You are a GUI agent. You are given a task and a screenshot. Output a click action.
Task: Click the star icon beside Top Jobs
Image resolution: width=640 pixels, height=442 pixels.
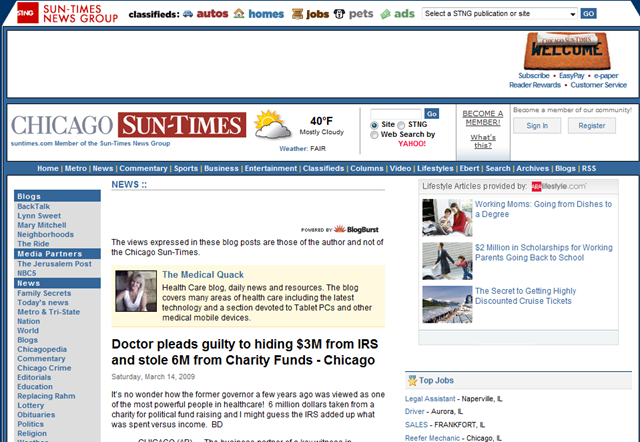pyautogui.click(x=412, y=380)
